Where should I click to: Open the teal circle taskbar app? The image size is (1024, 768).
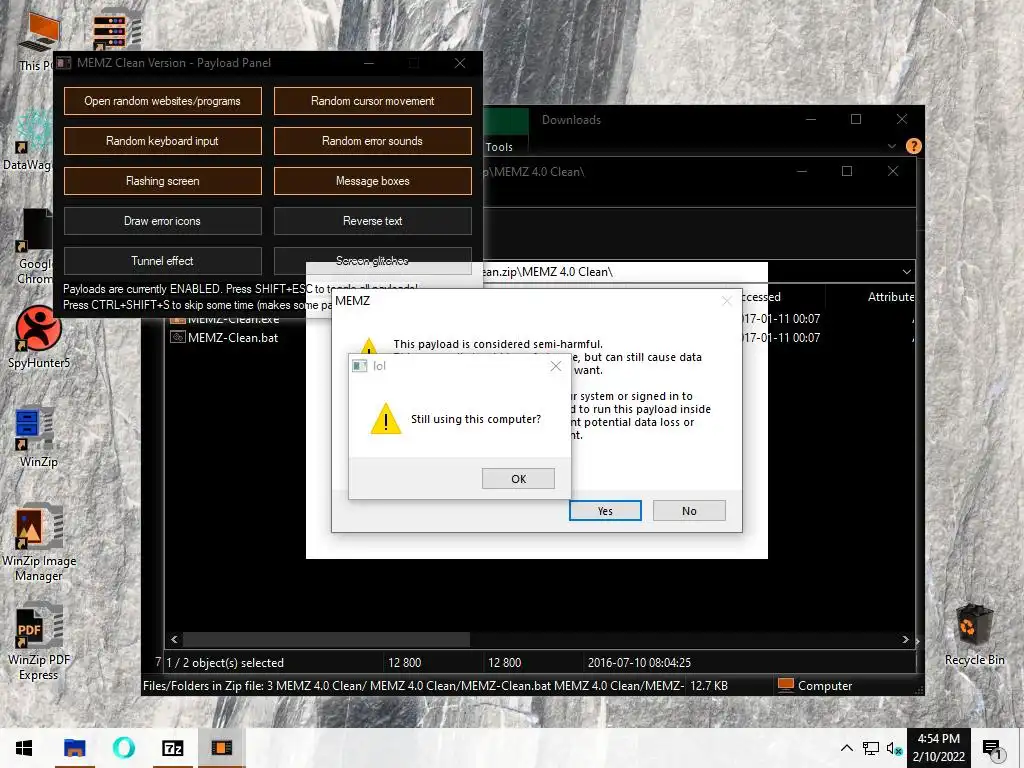(x=123, y=748)
